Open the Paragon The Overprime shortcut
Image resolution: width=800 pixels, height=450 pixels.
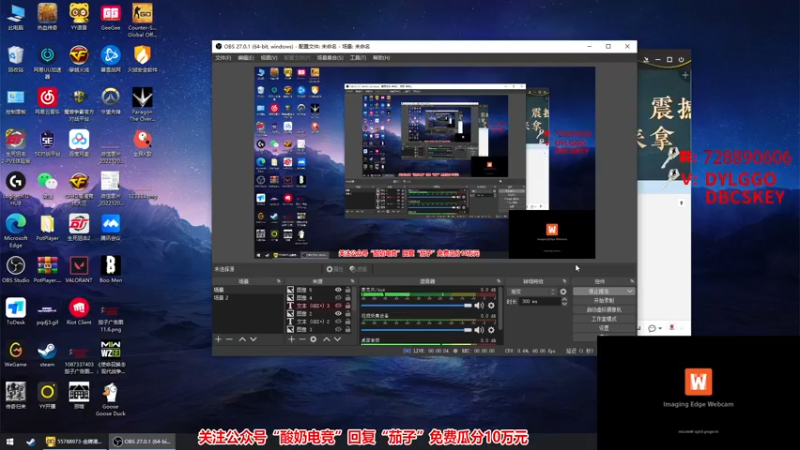point(142,104)
